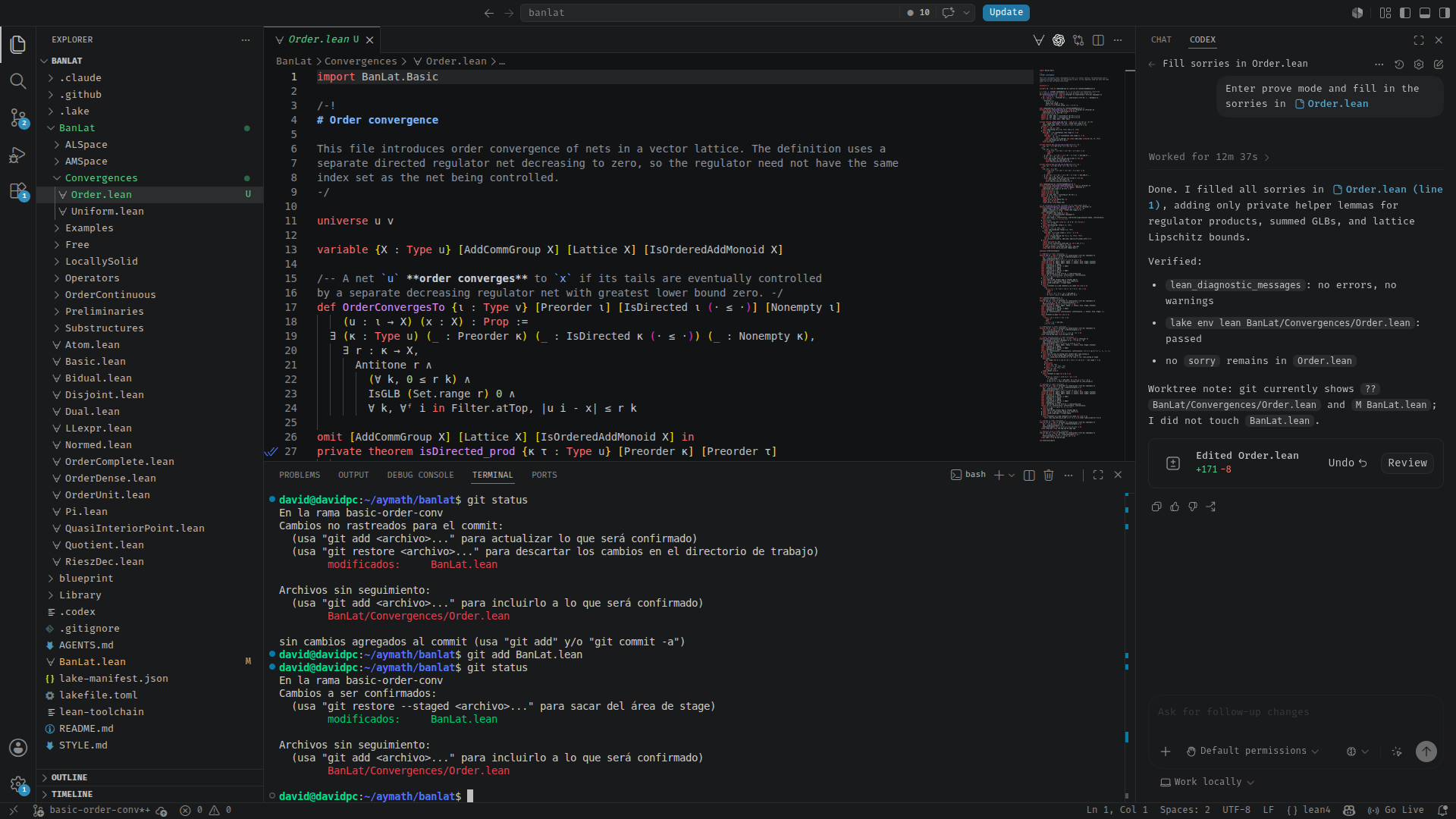Open the Explorer view in the activity bar

[x=18, y=45]
